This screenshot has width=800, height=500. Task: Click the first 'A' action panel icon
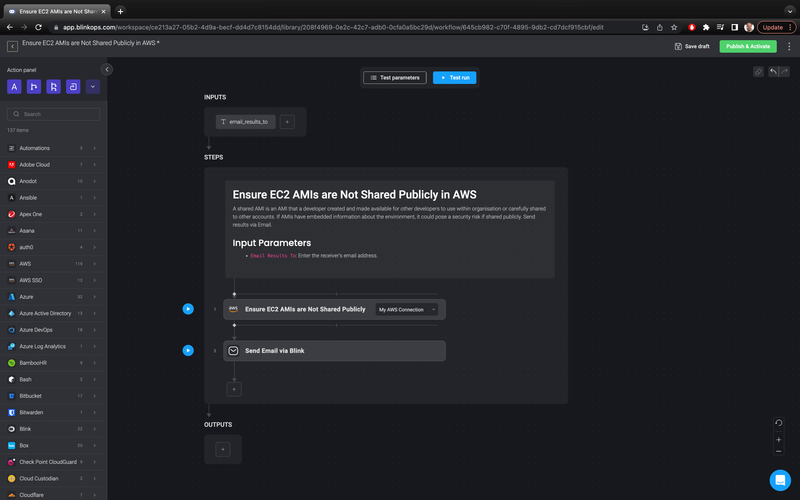coord(14,87)
